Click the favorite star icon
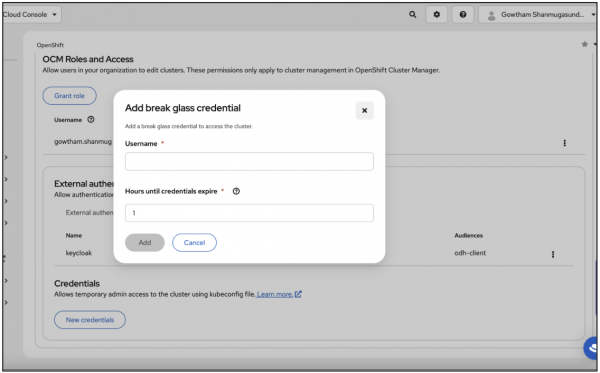 click(585, 44)
